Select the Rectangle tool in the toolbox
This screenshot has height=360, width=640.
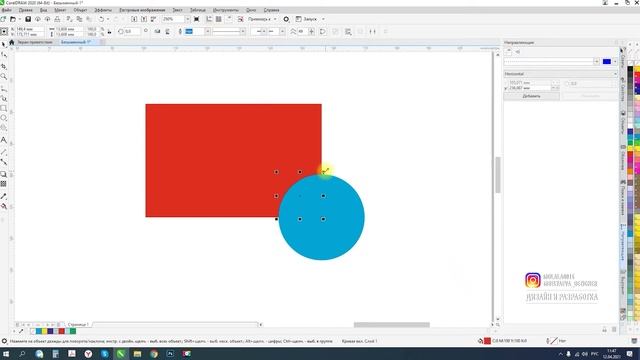(x=4, y=108)
